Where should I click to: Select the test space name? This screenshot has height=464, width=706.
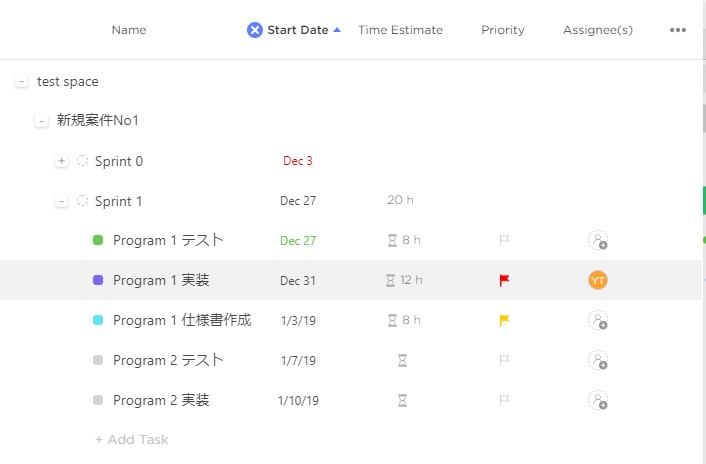click(x=68, y=82)
